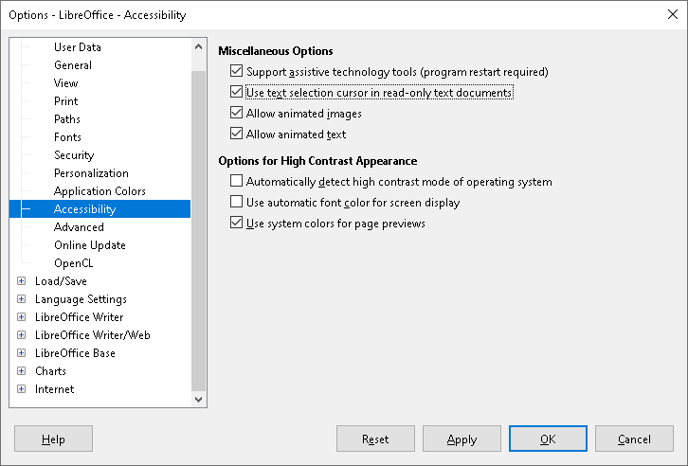Expand the Language Settings node
The width and height of the screenshot is (688, 466).
(21, 299)
